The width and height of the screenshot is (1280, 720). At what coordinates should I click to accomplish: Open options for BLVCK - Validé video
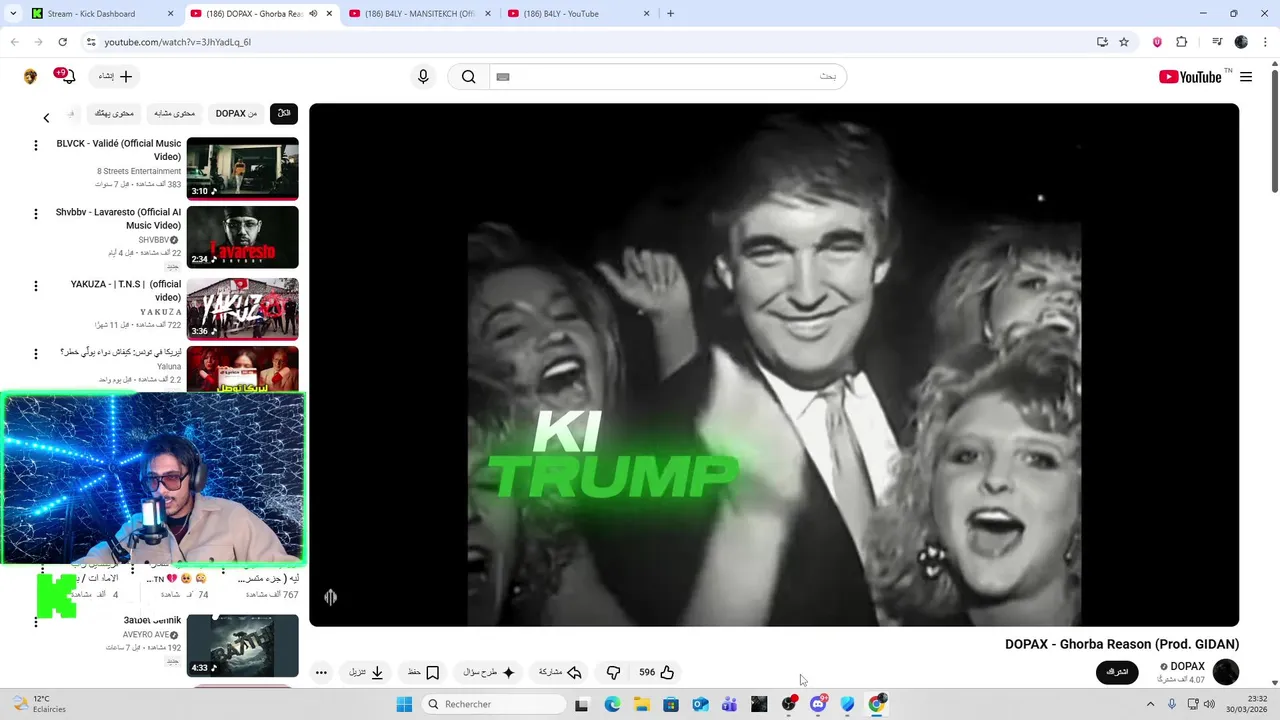pos(36,145)
